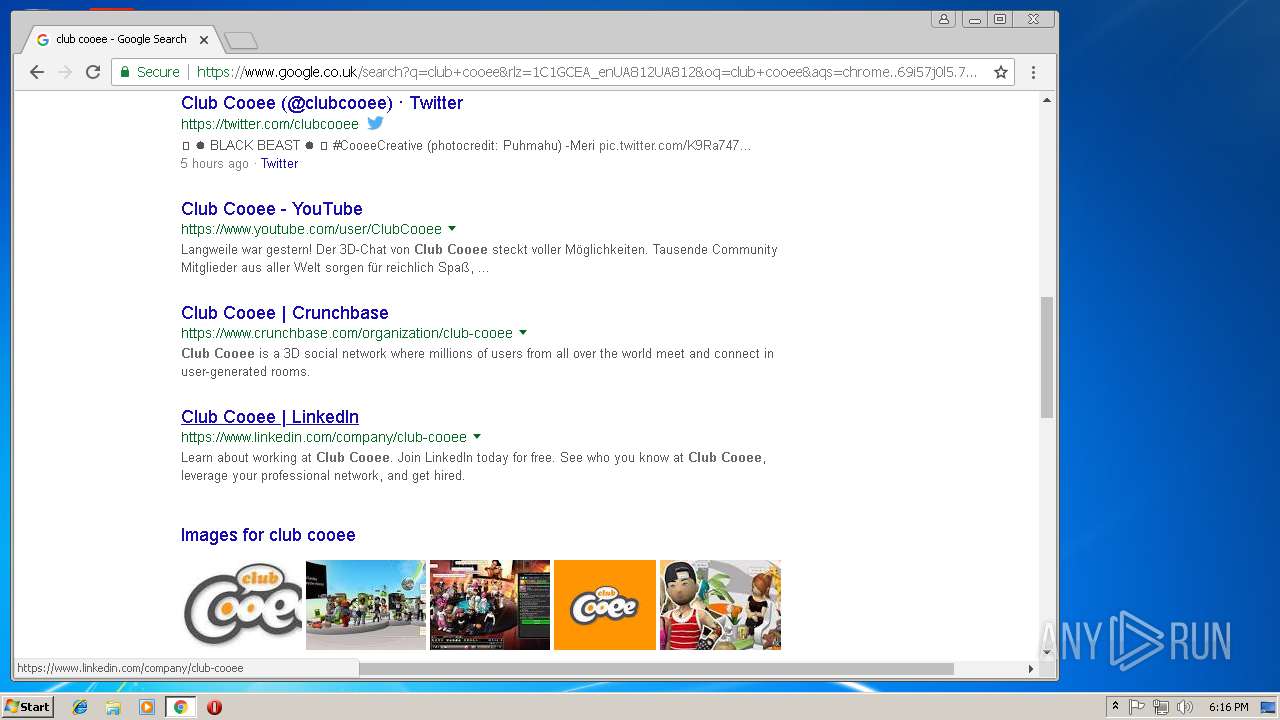This screenshot has width=1280, height=720.
Task: Click the linkedin.com/company/club-cooee green URL
Action: pyautogui.click(x=324, y=437)
